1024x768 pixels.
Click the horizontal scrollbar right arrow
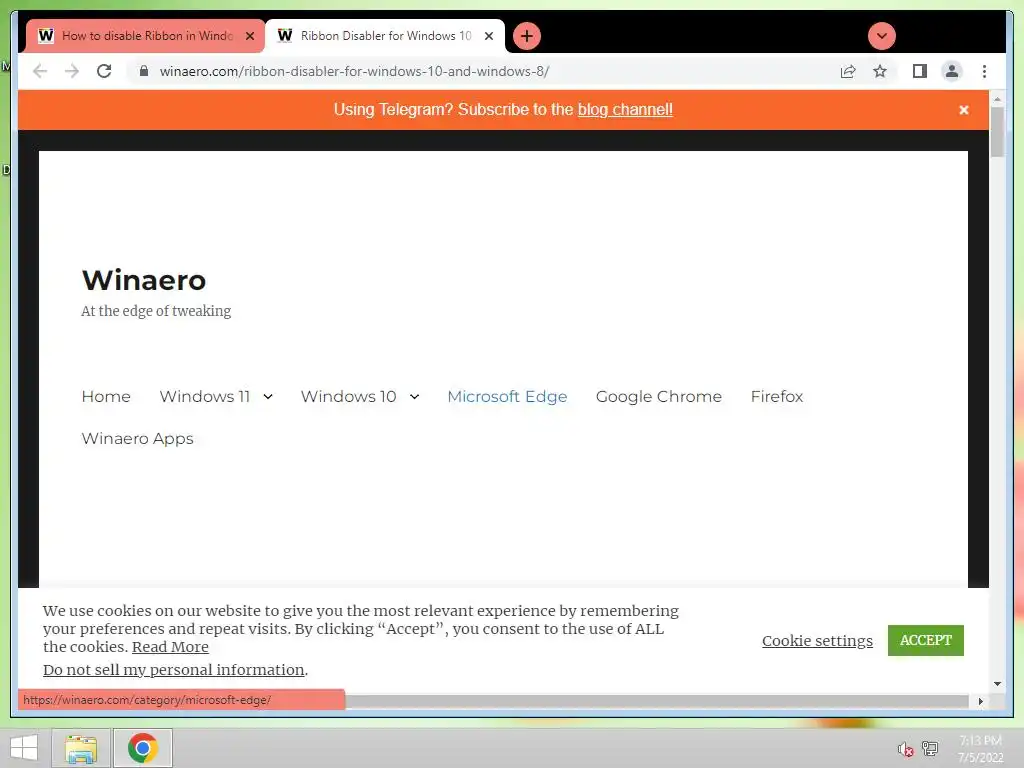pyautogui.click(x=980, y=701)
